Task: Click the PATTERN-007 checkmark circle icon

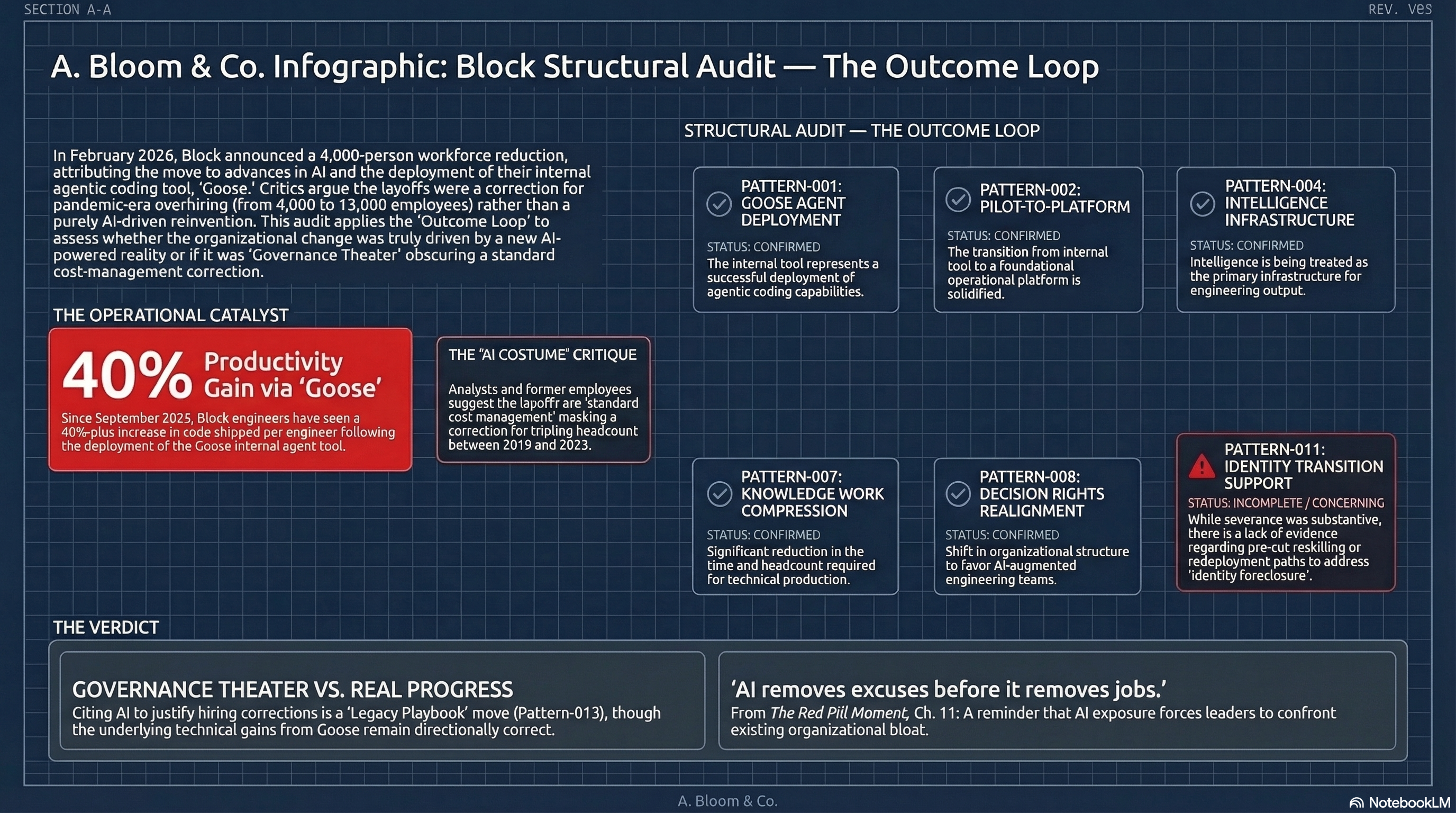Action: (x=720, y=493)
